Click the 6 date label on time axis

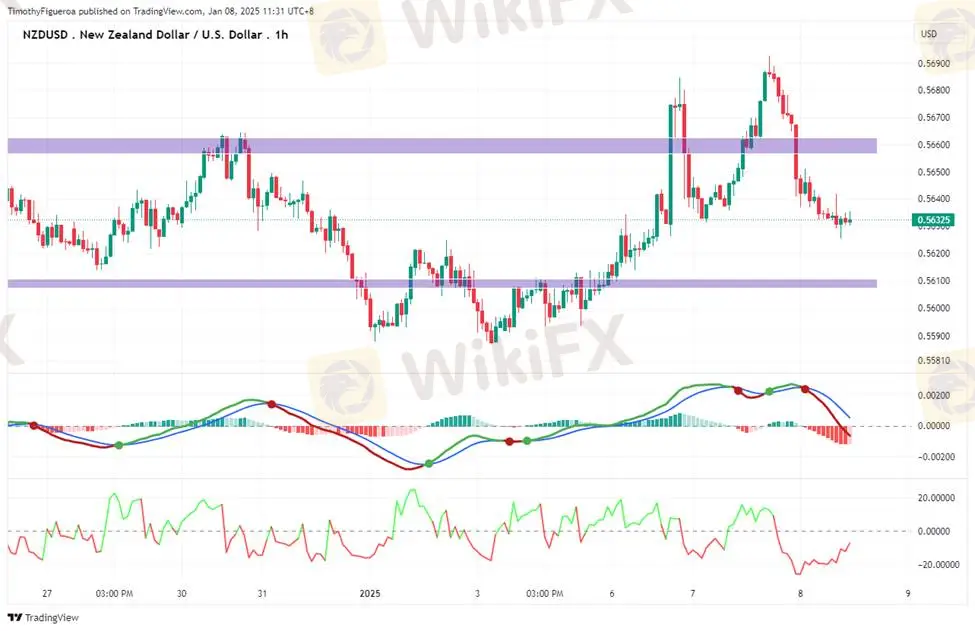612,594
